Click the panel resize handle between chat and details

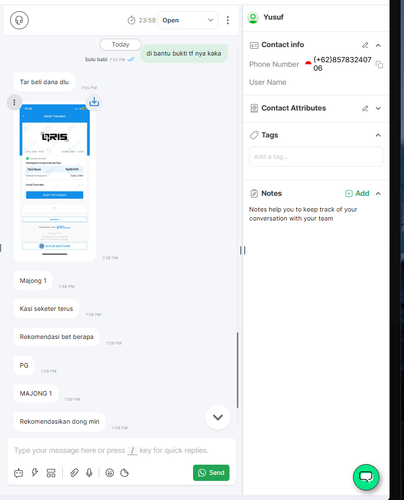click(x=243, y=250)
